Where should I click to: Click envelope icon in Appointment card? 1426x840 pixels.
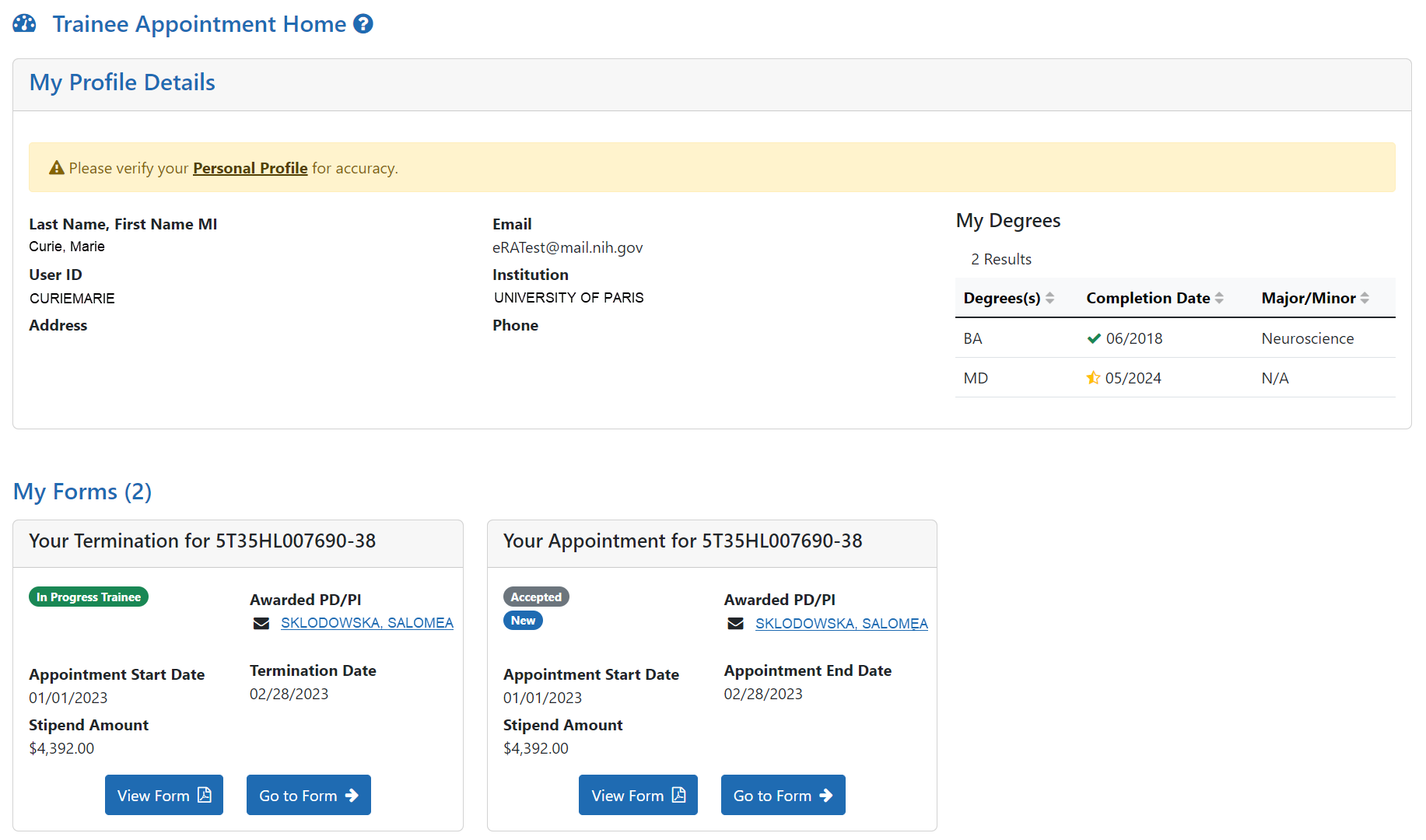click(735, 624)
